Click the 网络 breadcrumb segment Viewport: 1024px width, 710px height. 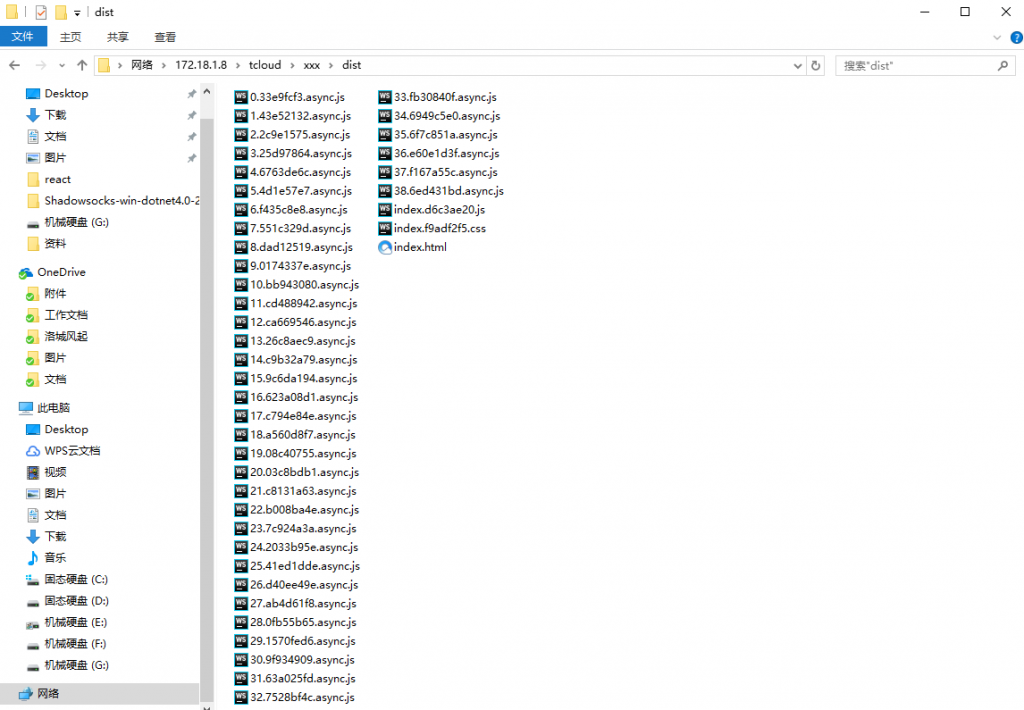pos(142,65)
